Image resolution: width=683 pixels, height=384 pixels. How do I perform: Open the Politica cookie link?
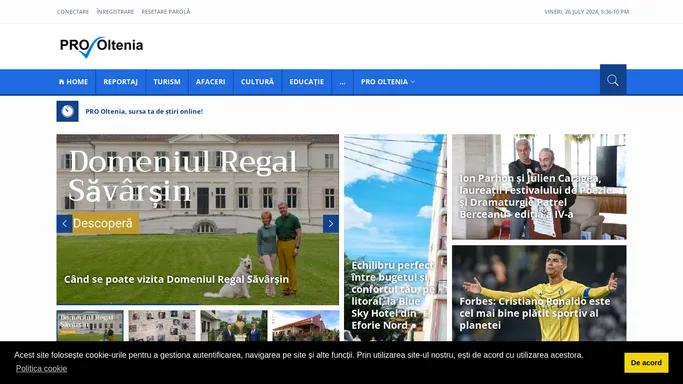point(41,369)
